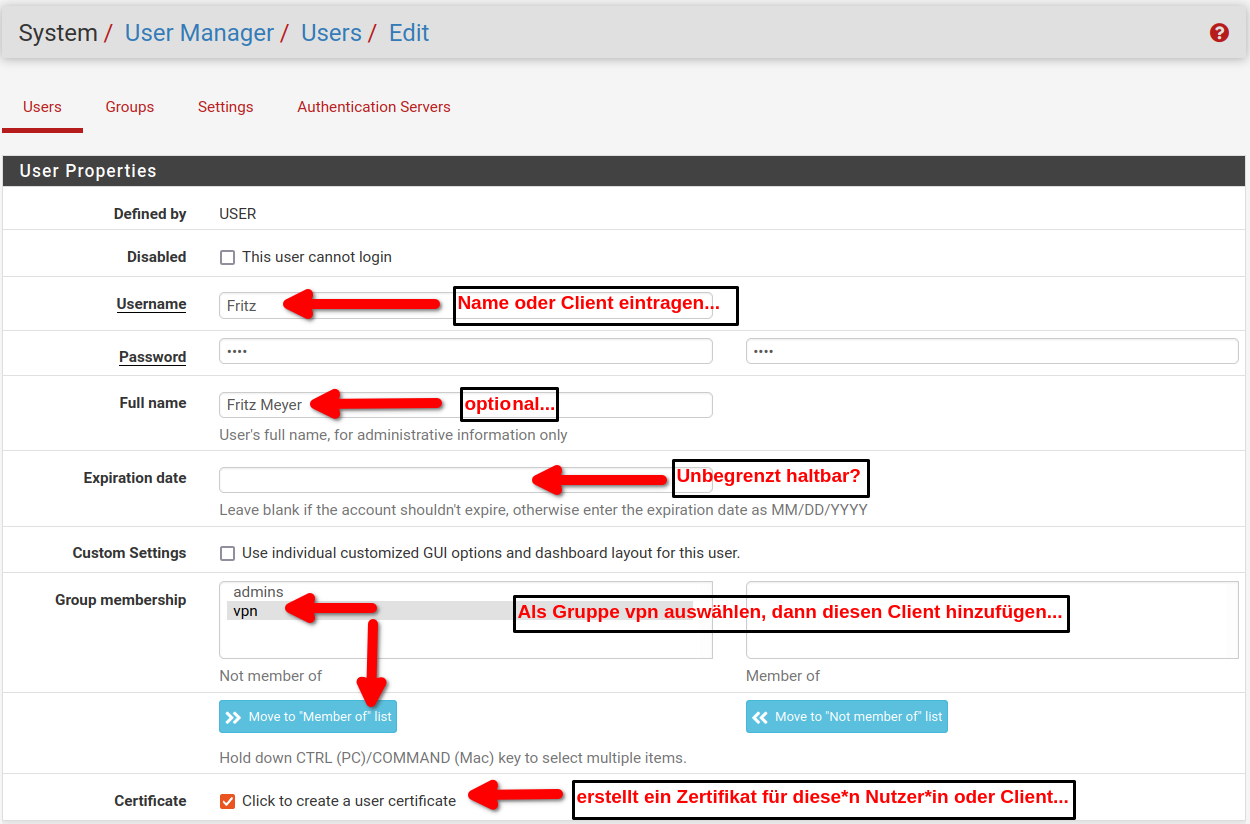The height and width of the screenshot is (824, 1250).
Task: Open the red help question mark icon
Action: [1219, 33]
